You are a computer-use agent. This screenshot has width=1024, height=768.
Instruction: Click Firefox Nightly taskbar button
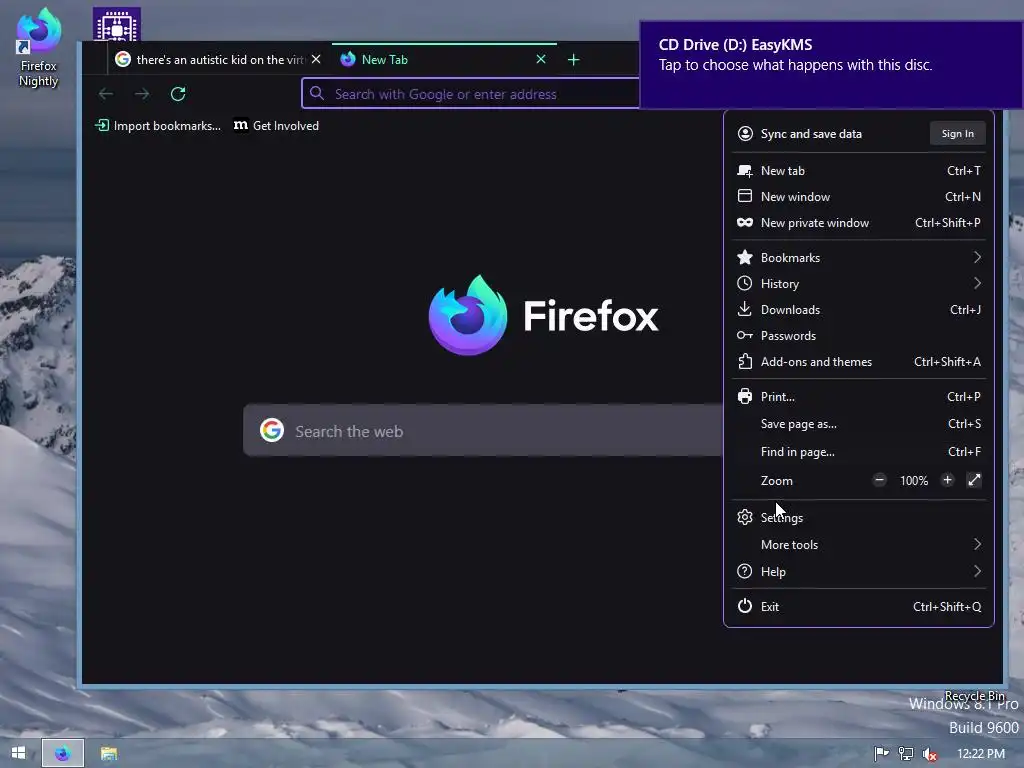[x=63, y=753]
